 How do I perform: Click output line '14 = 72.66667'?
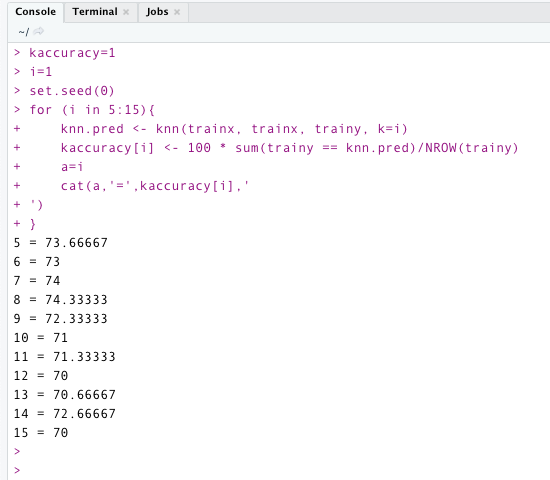pos(65,414)
